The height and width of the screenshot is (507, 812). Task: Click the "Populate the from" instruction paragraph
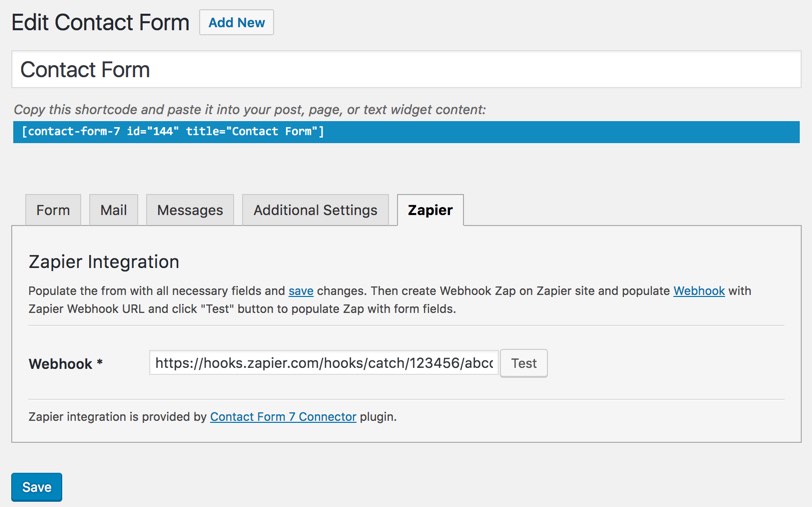(150, 291)
